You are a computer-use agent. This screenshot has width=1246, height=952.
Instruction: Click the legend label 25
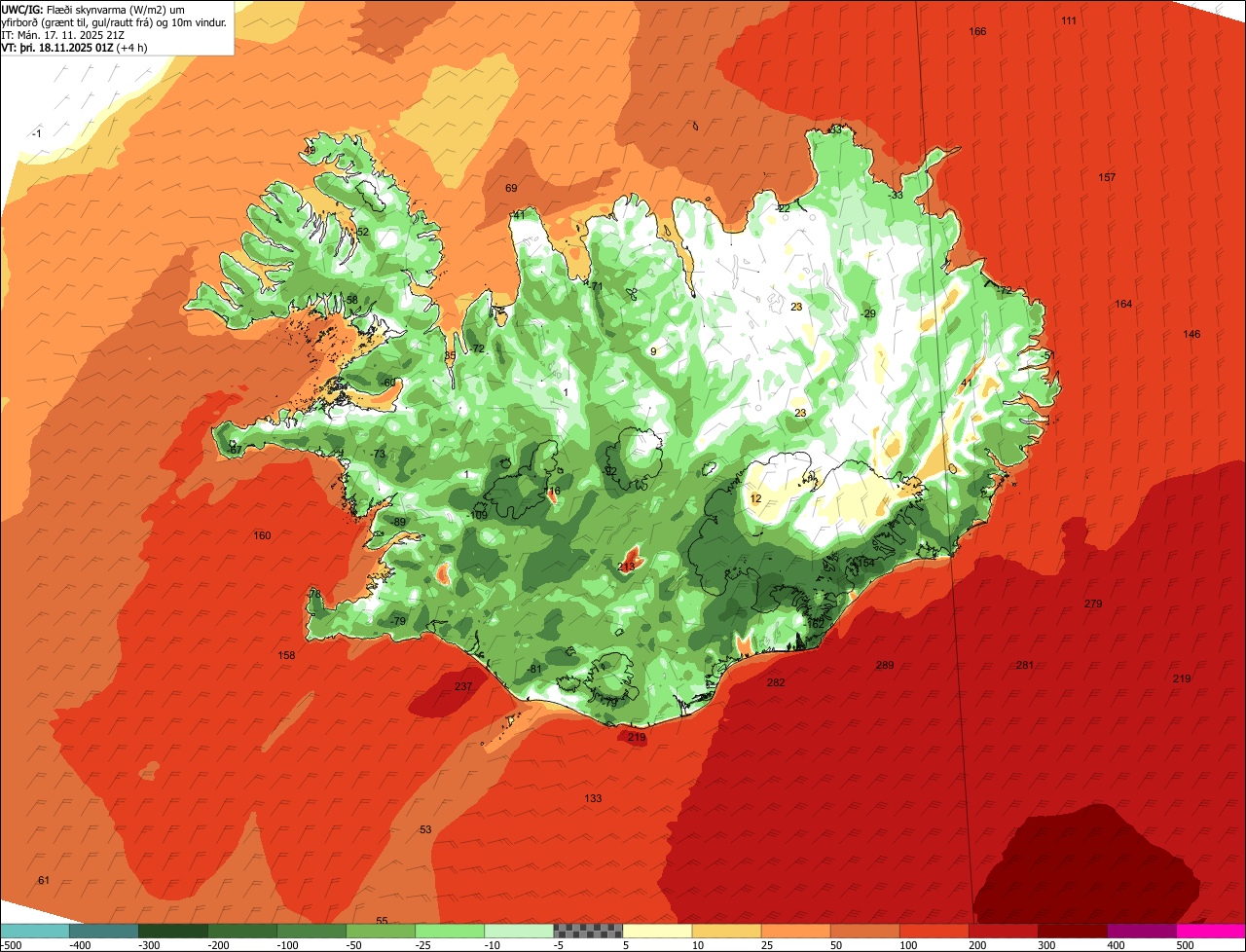click(768, 945)
